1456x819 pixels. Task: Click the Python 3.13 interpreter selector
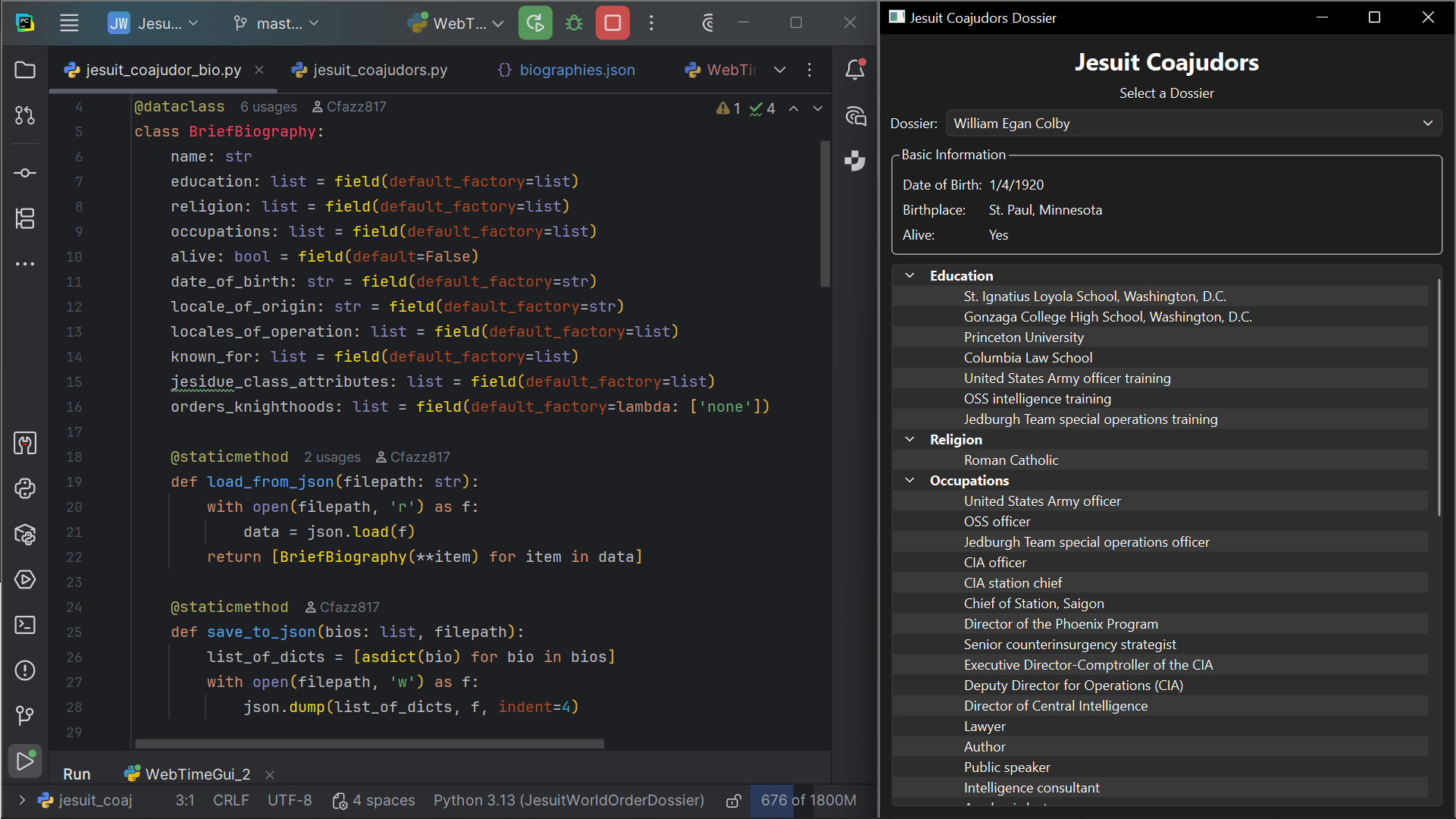(x=568, y=801)
